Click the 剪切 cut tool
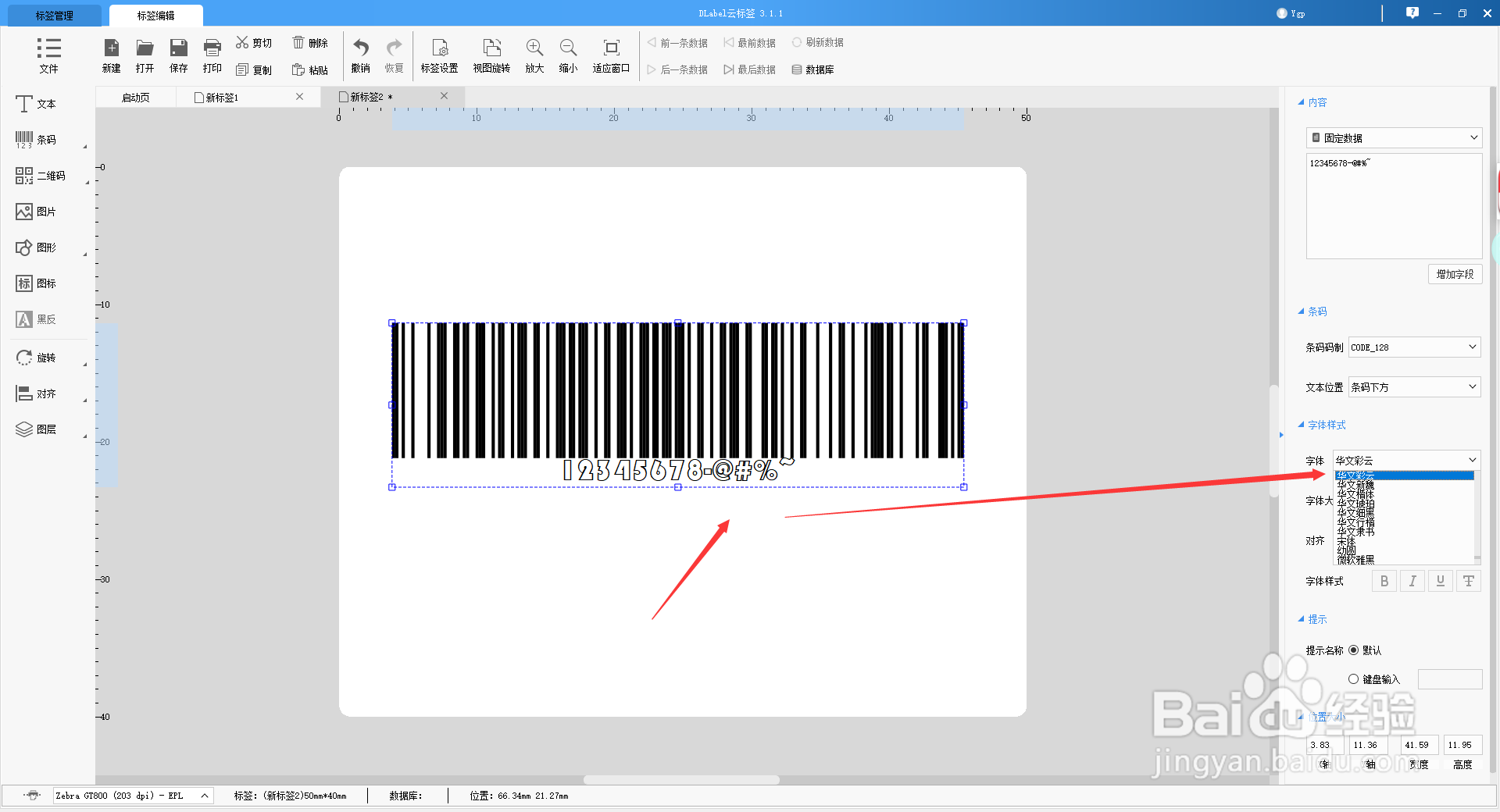Viewport: 1500px width, 812px height. click(x=254, y=43)
